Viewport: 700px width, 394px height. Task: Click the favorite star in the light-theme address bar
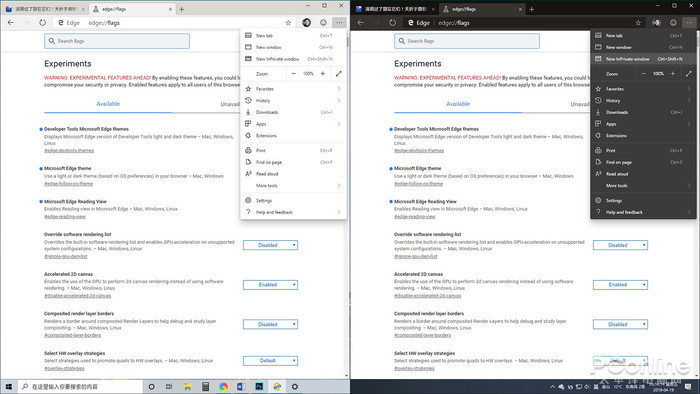point(288,23)
